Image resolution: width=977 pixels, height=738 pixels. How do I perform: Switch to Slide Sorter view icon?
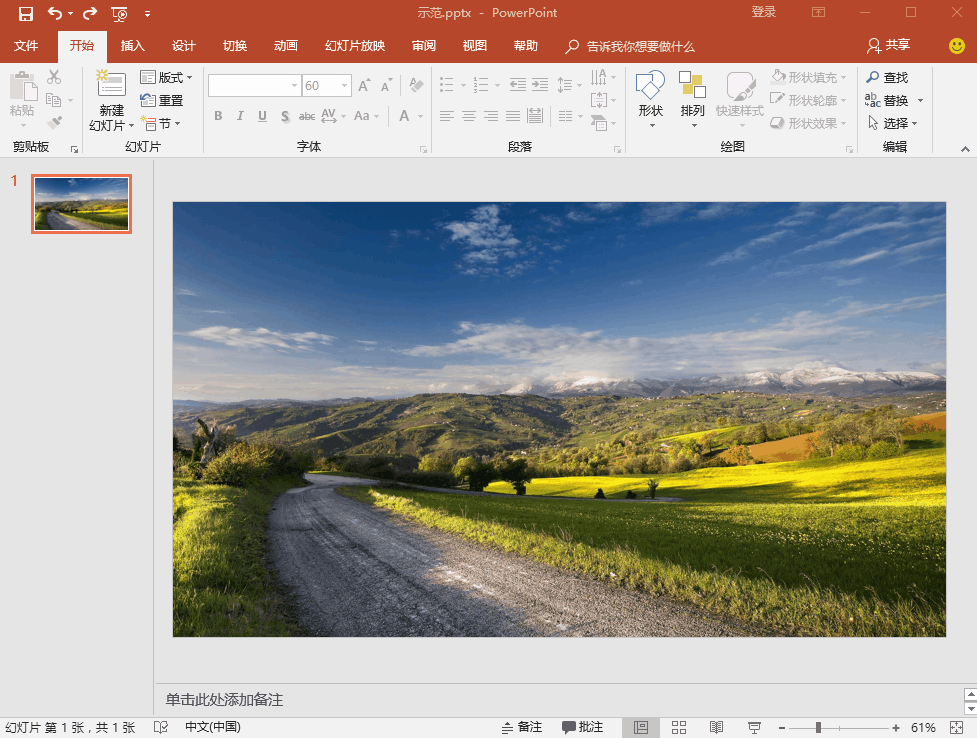[x=679, y=727]
